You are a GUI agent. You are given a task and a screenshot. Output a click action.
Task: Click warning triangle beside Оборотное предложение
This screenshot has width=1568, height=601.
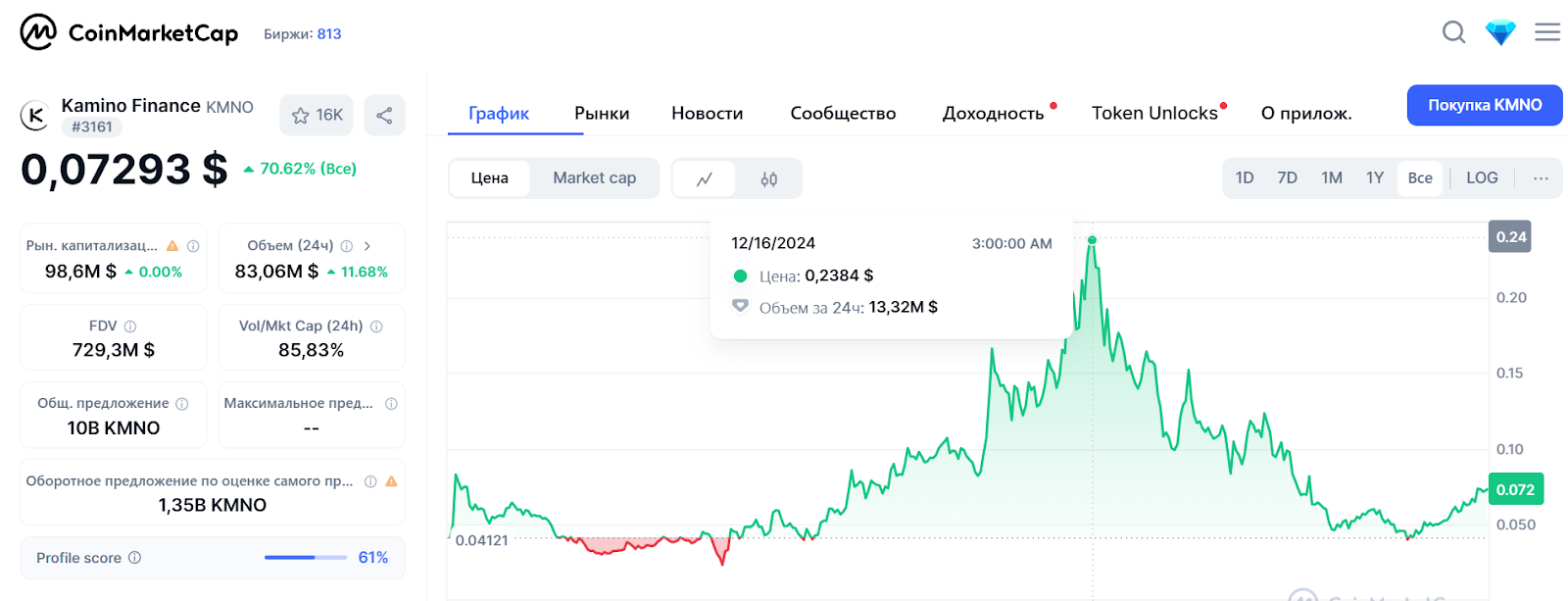(x=391, y=481)
